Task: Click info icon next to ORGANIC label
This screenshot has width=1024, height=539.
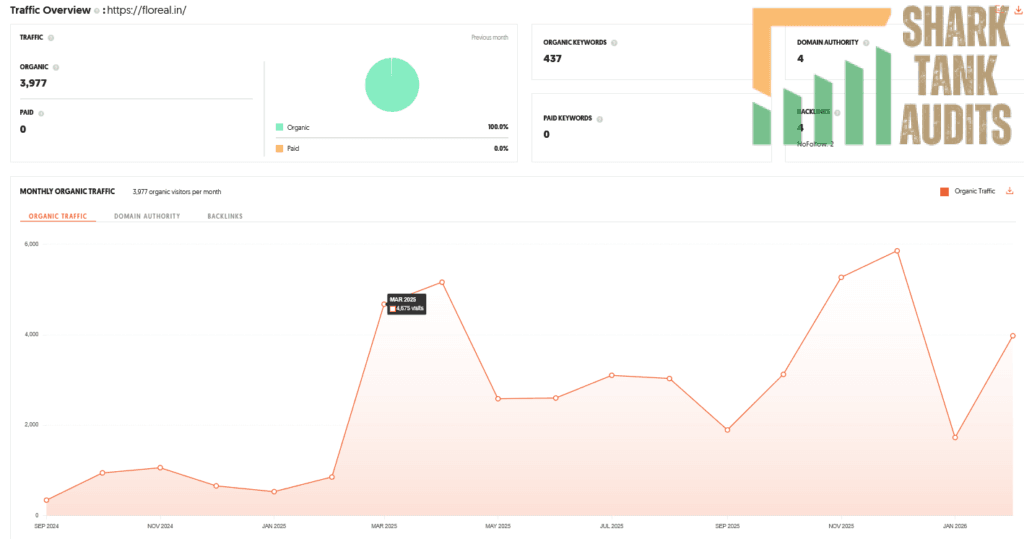Action: click(x=56, y=67)
